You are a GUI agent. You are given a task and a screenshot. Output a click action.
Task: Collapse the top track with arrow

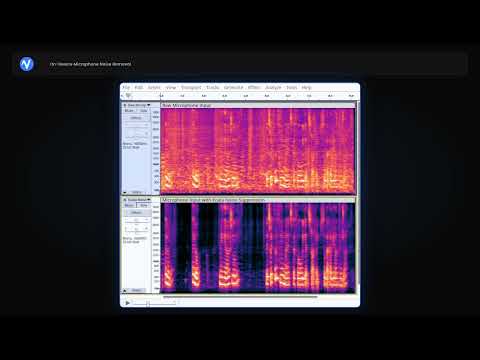click(x=125, y=192)
